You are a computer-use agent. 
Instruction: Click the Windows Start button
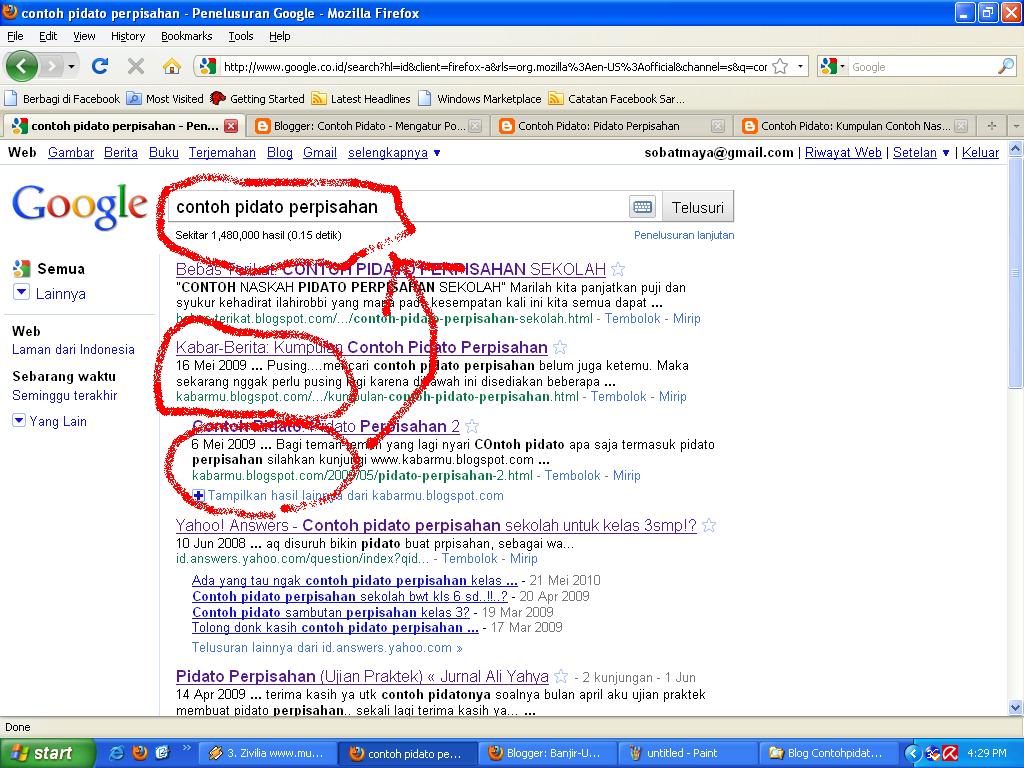48,753
